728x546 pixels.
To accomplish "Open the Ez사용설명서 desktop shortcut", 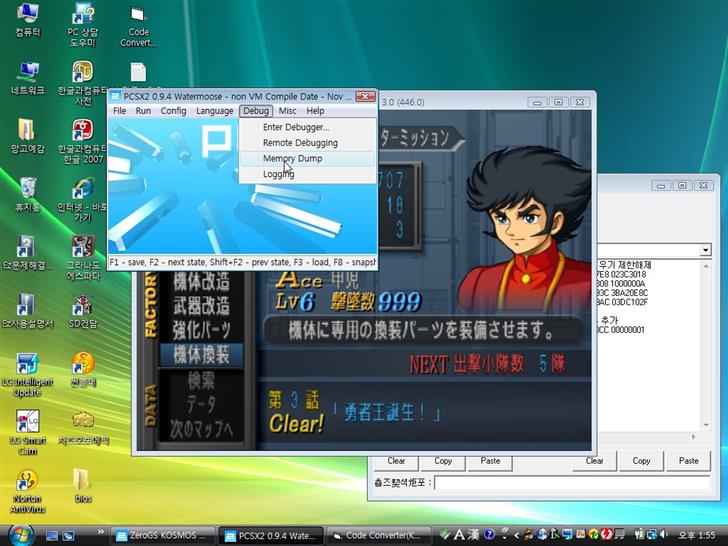I will pos(27,311).
